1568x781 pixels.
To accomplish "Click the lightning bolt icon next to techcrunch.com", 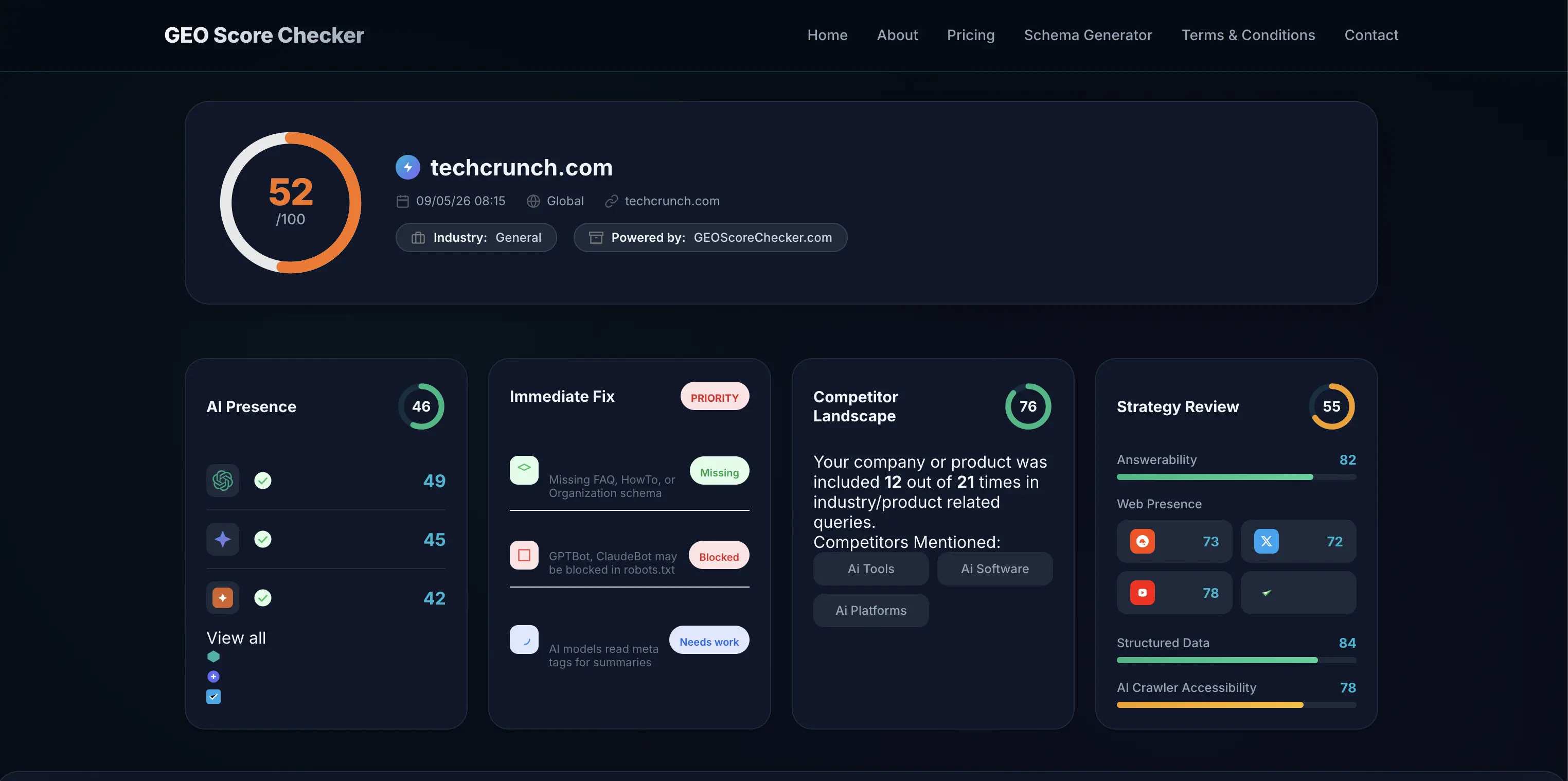I will (x=408, y=167).
